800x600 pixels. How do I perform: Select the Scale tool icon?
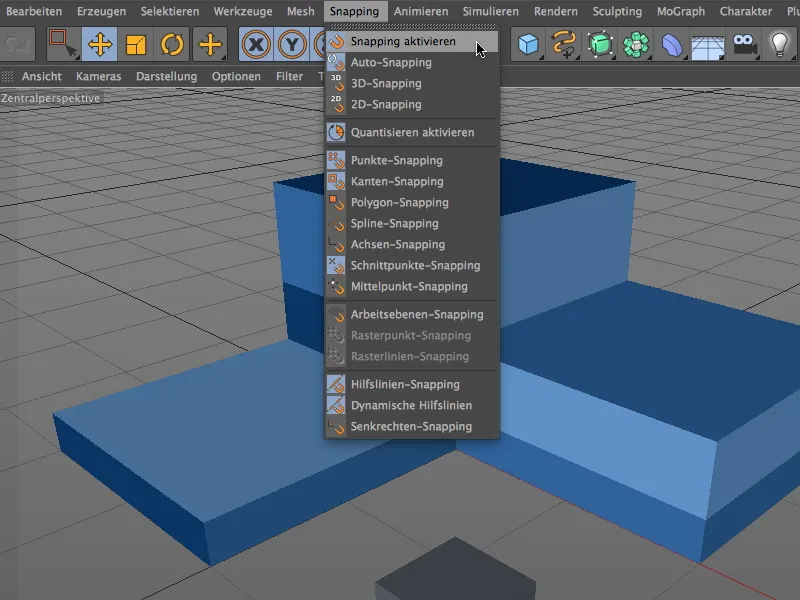[136, 45]
